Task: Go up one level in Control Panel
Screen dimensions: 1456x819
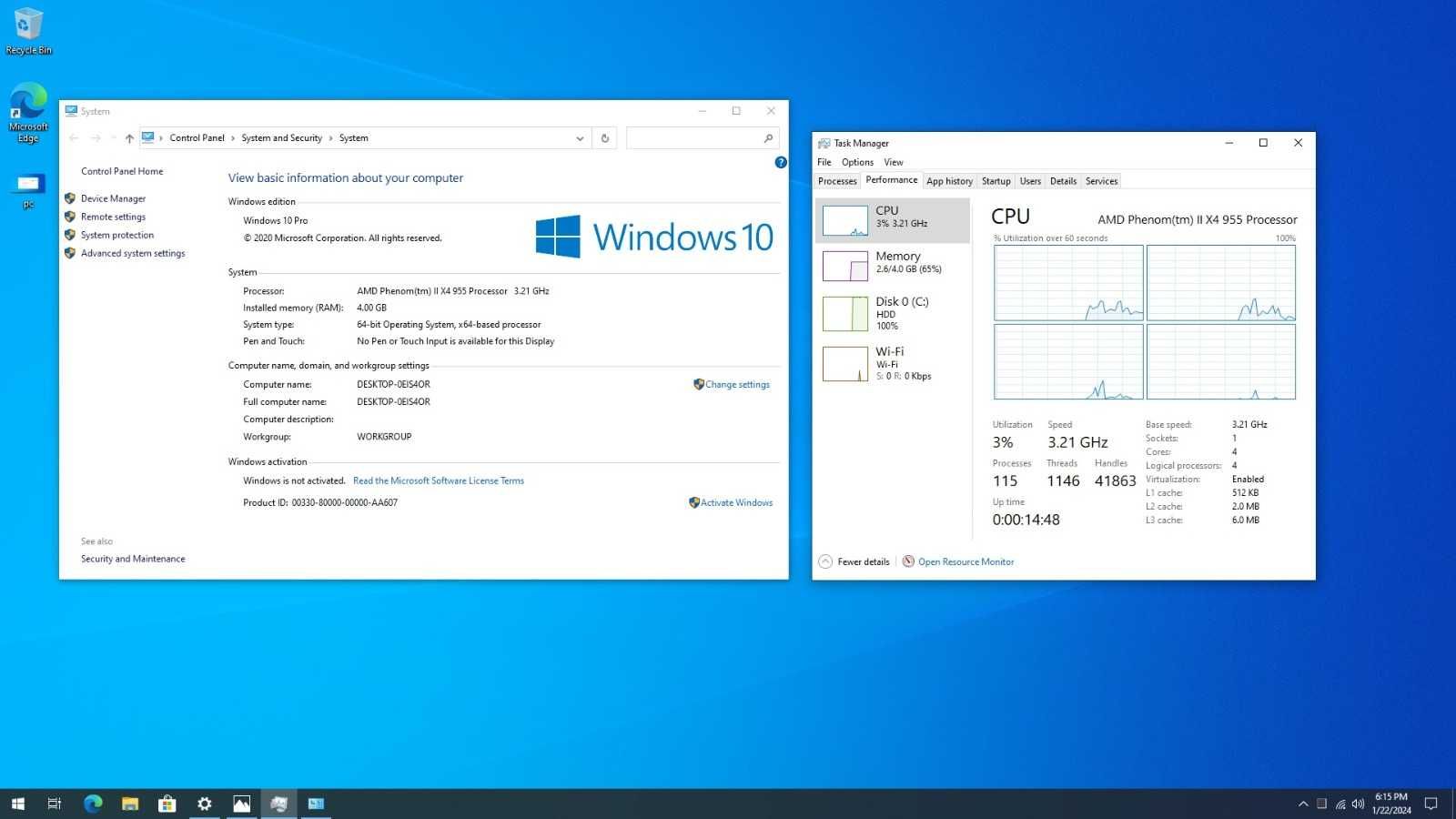Action: [x=129, y=138]
